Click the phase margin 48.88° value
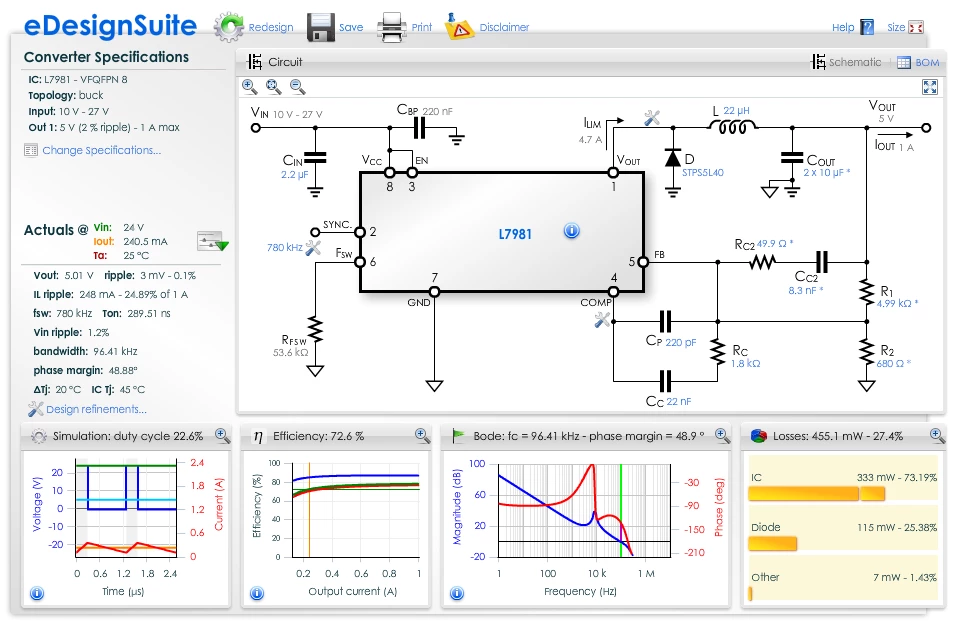This screenshot has width=962, height=626. (123, 371)
